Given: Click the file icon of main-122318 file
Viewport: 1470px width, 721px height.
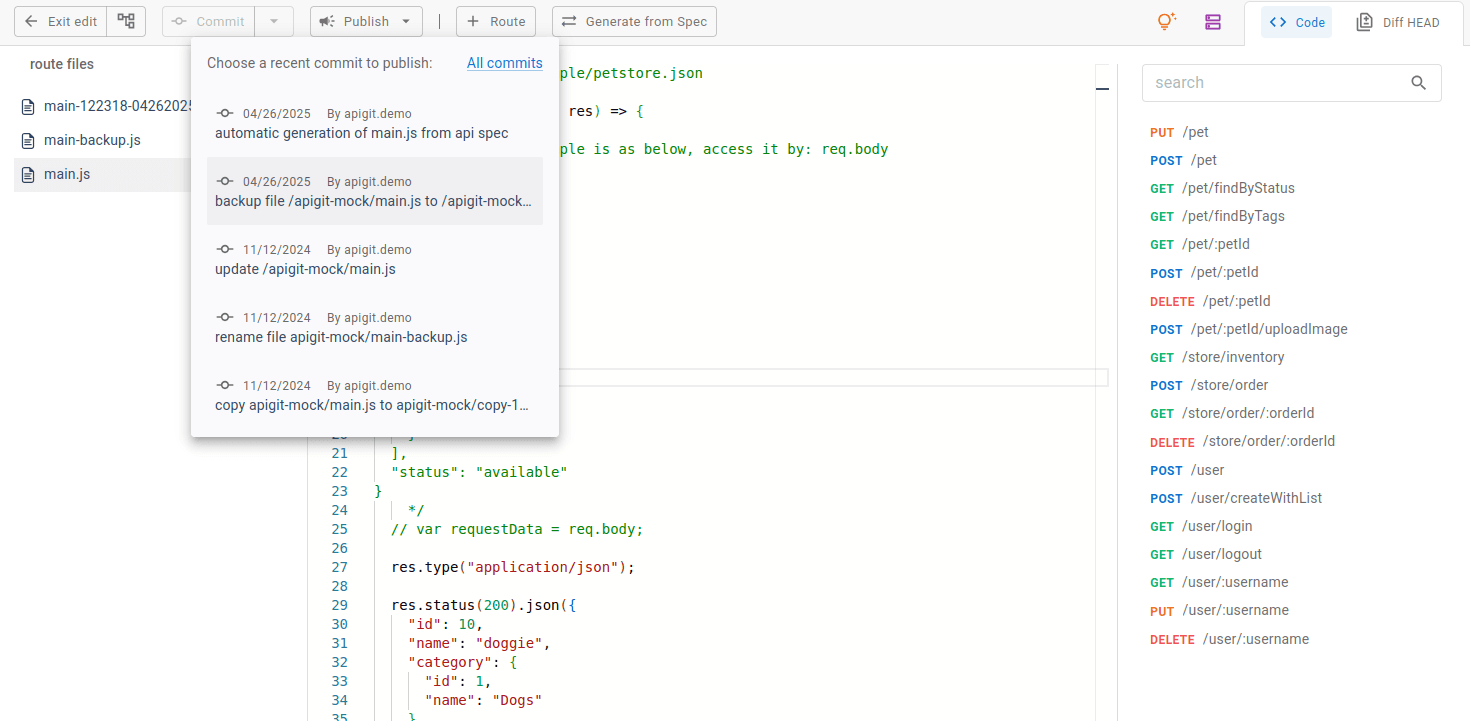Looking at the screenshot, I should tap(28, 106).
